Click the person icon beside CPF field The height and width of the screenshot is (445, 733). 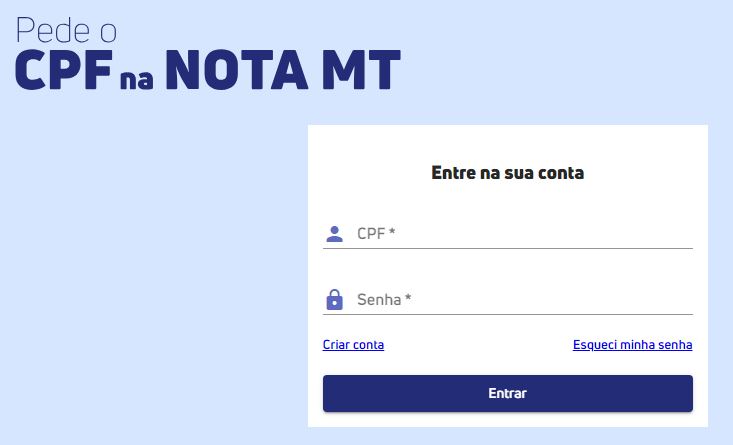334,234
